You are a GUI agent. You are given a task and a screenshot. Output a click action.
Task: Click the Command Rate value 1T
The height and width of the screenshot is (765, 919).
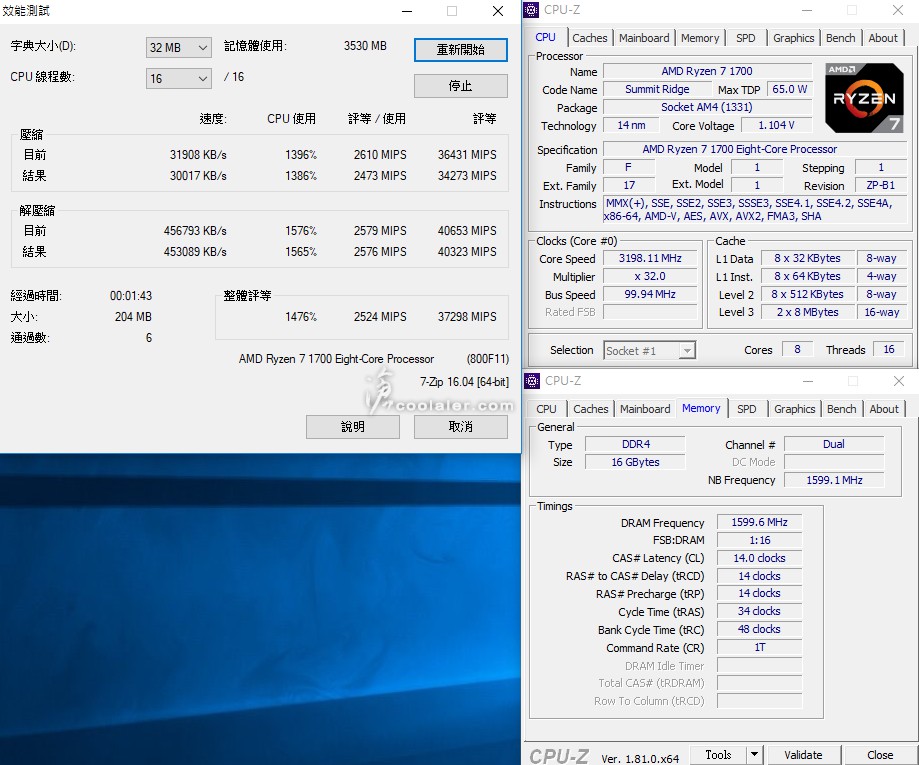pyautogui.click(x=759, y=647)
